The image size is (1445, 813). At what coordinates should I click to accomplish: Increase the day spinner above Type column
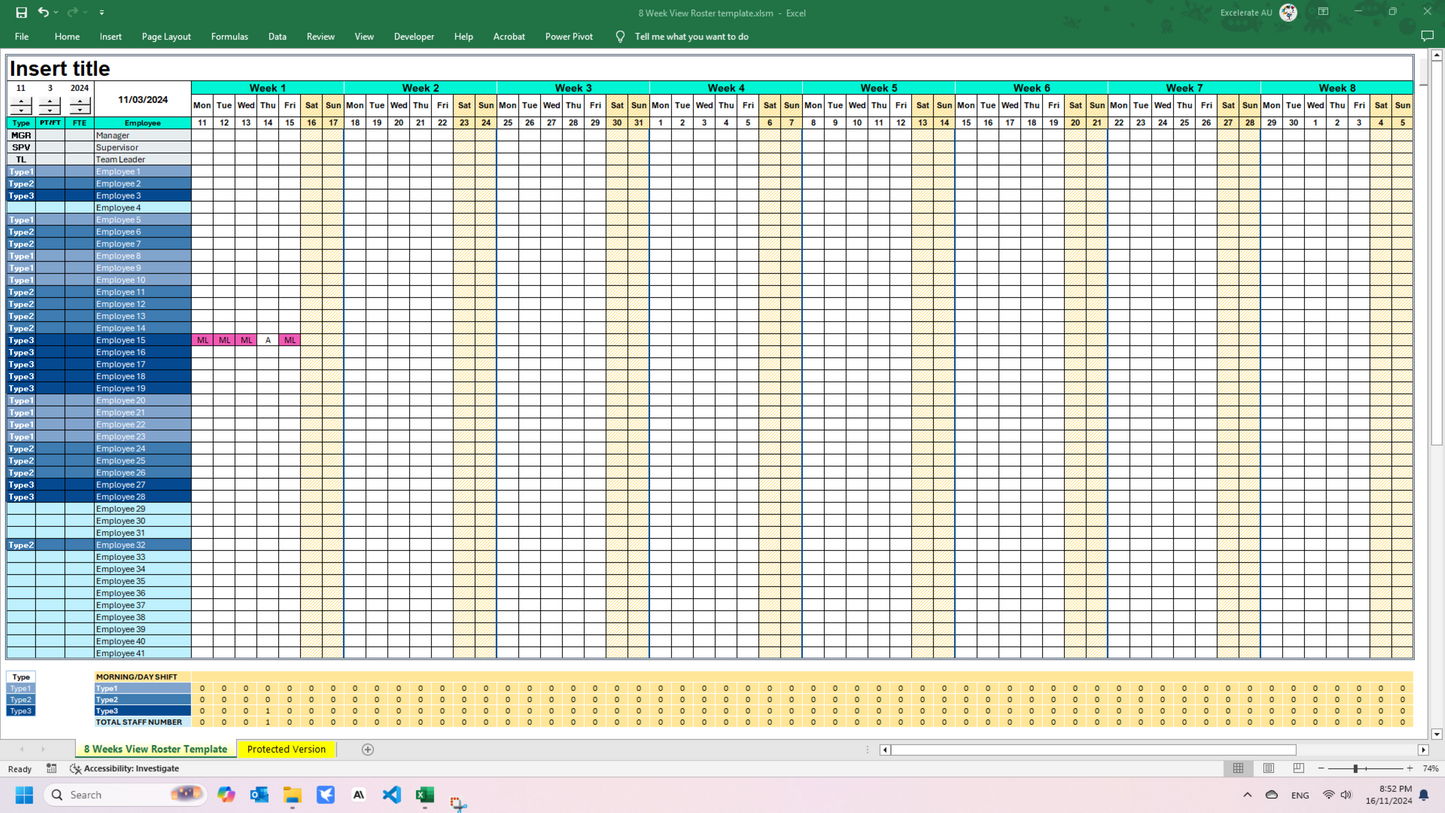coord(21,101)
